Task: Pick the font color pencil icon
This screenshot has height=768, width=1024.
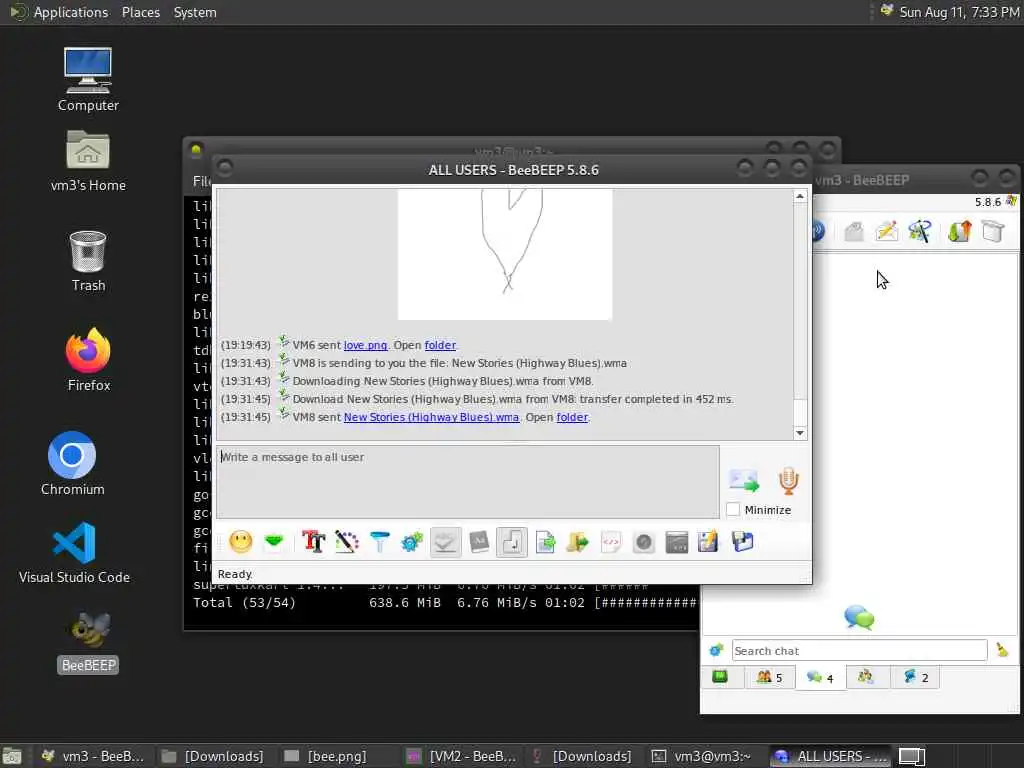Action: click(x=347, y=542)
